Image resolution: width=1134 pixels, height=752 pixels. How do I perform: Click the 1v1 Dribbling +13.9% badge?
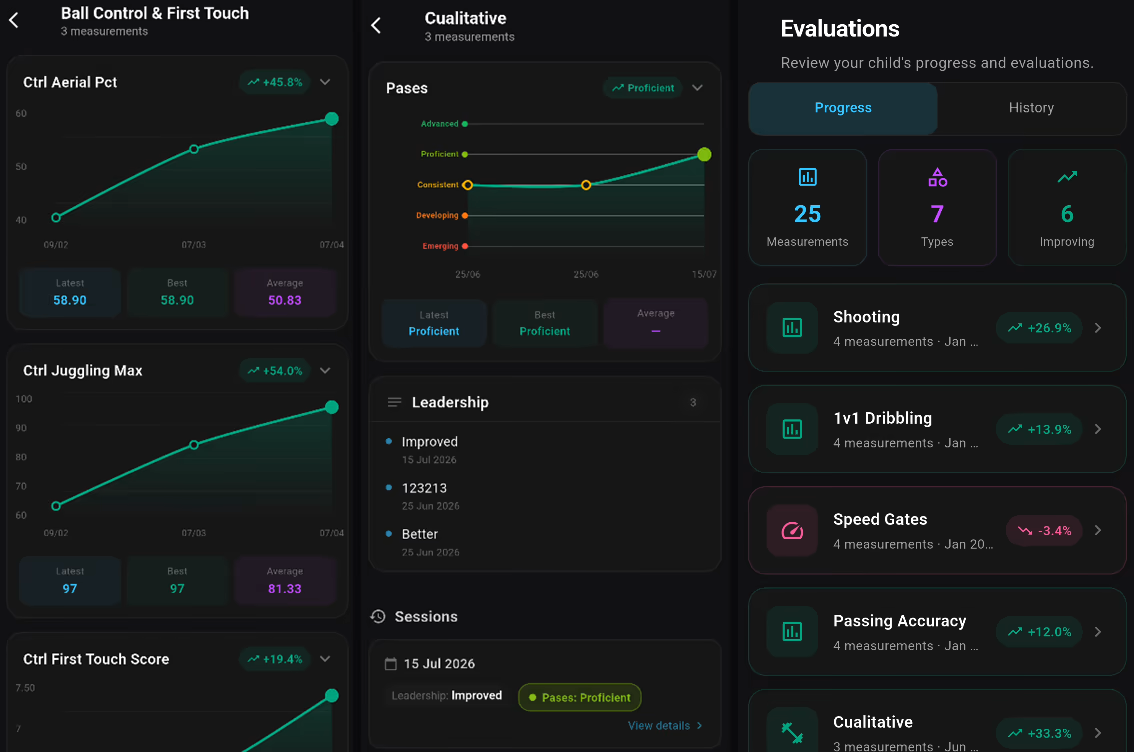tap(1039, 429)
